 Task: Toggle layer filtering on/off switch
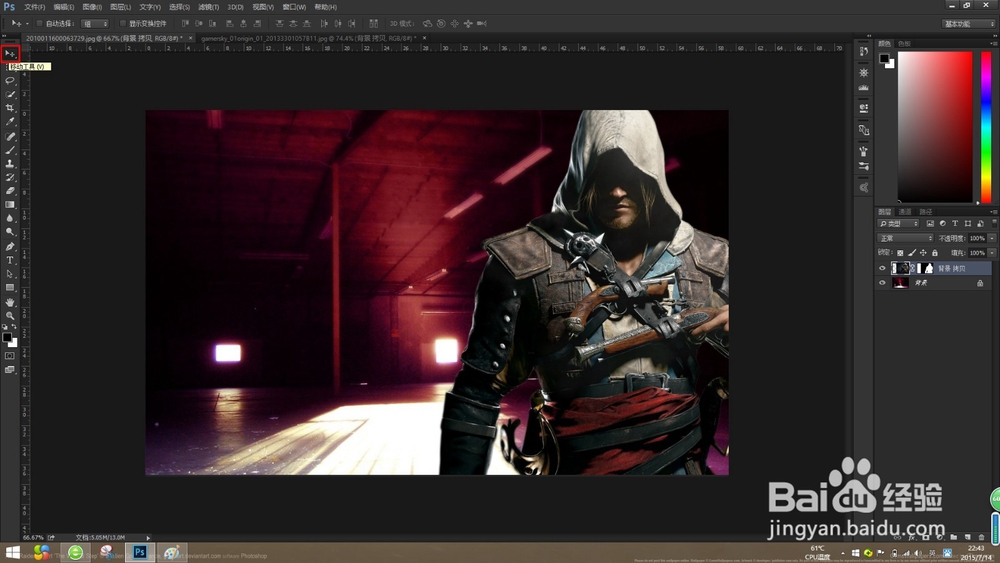tap(994, 223)
